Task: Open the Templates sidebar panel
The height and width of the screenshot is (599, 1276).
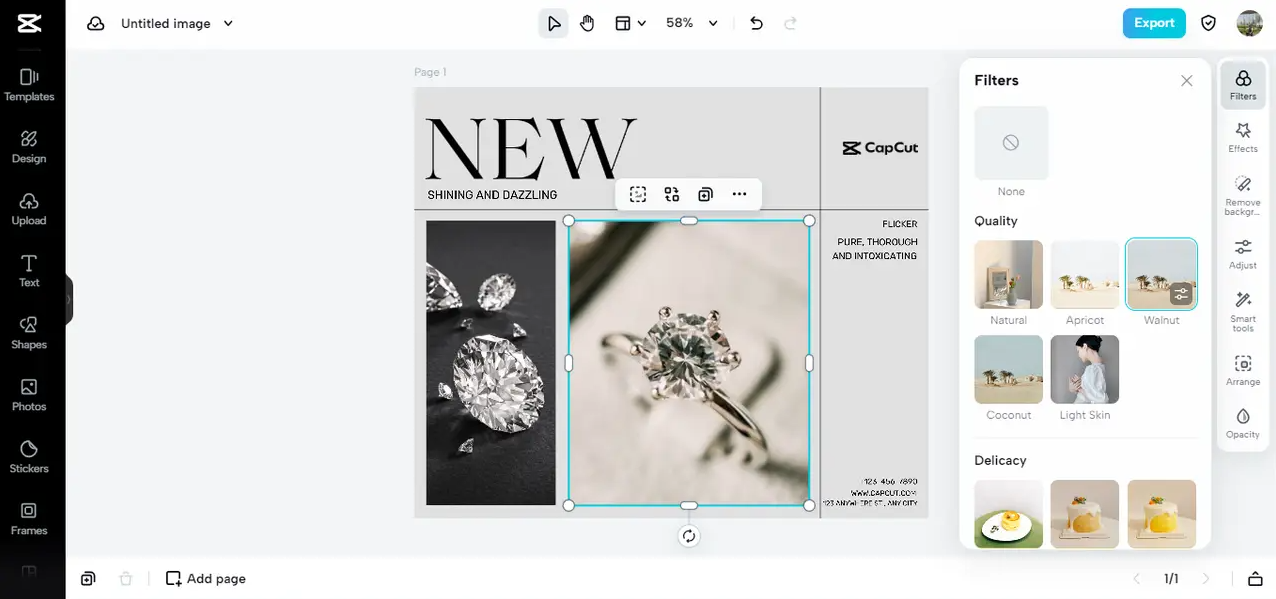Action: tap(29, 85)
